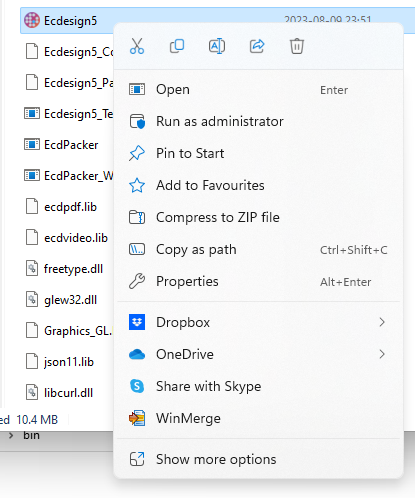415x498 pixels.
Task: Select Run as administrator
Action: (258, 121)
